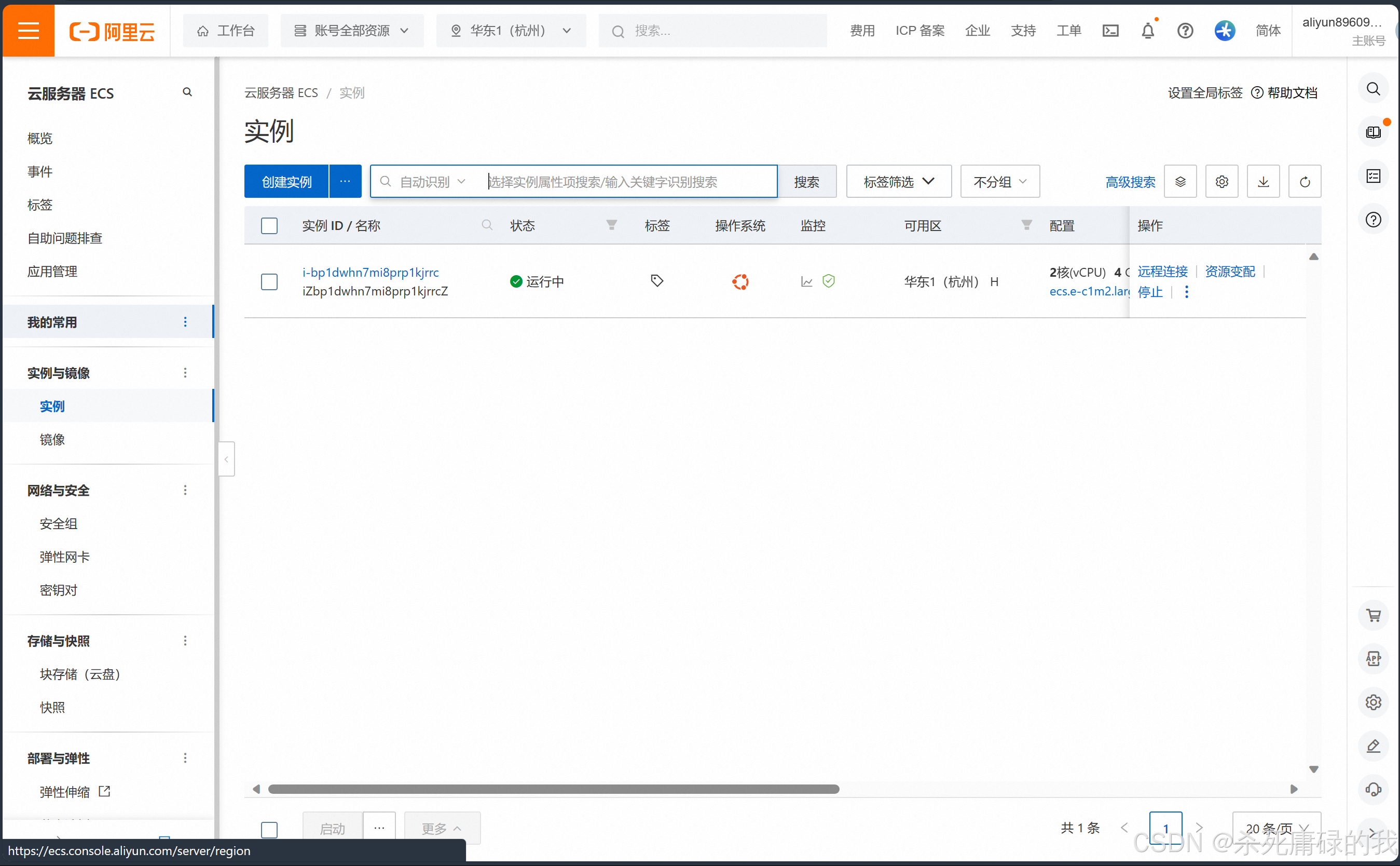1400x866 pixels.
Task: Export the instance list via download icon
Action: [x=1263, y=182]
